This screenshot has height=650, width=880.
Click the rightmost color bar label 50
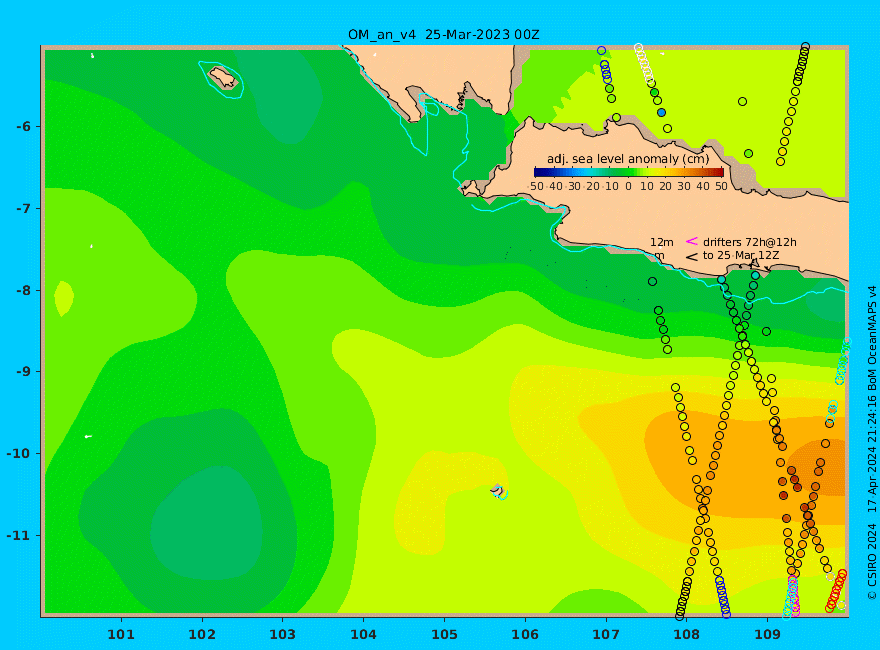722,186
